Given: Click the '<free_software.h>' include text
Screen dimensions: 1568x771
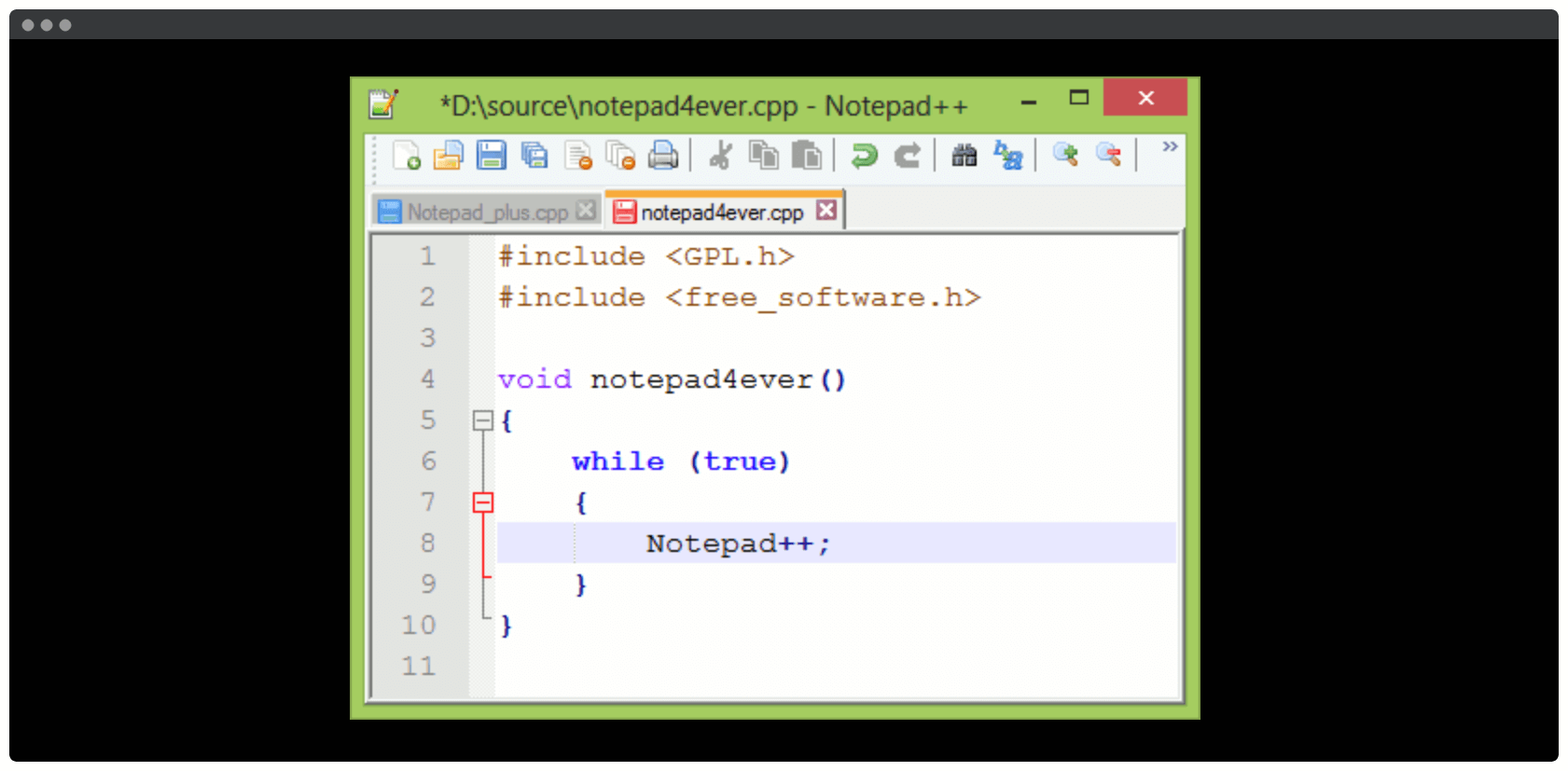Looking at the screenshot, I should 823,298.
